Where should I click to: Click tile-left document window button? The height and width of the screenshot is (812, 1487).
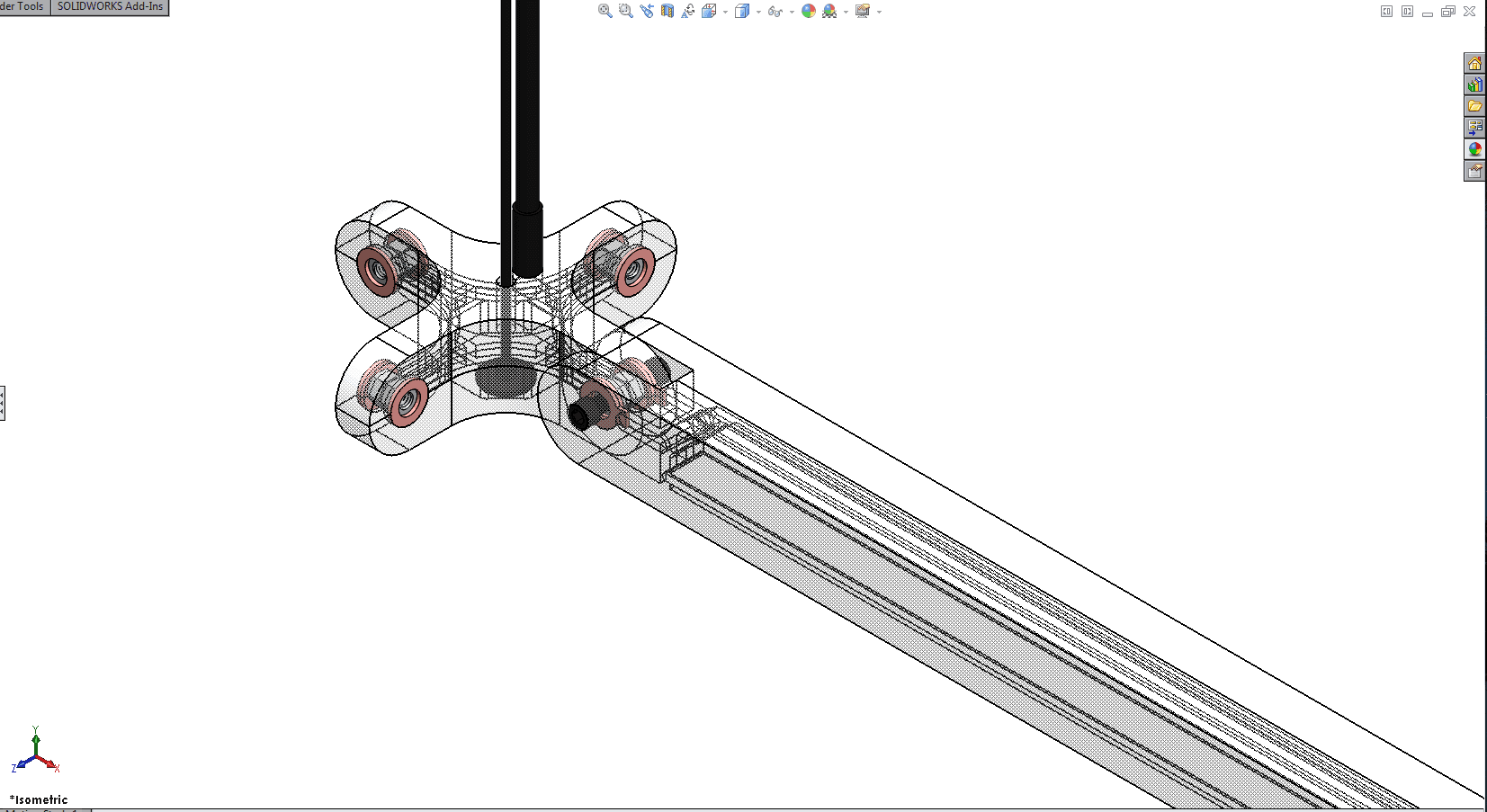[1386, 12]
